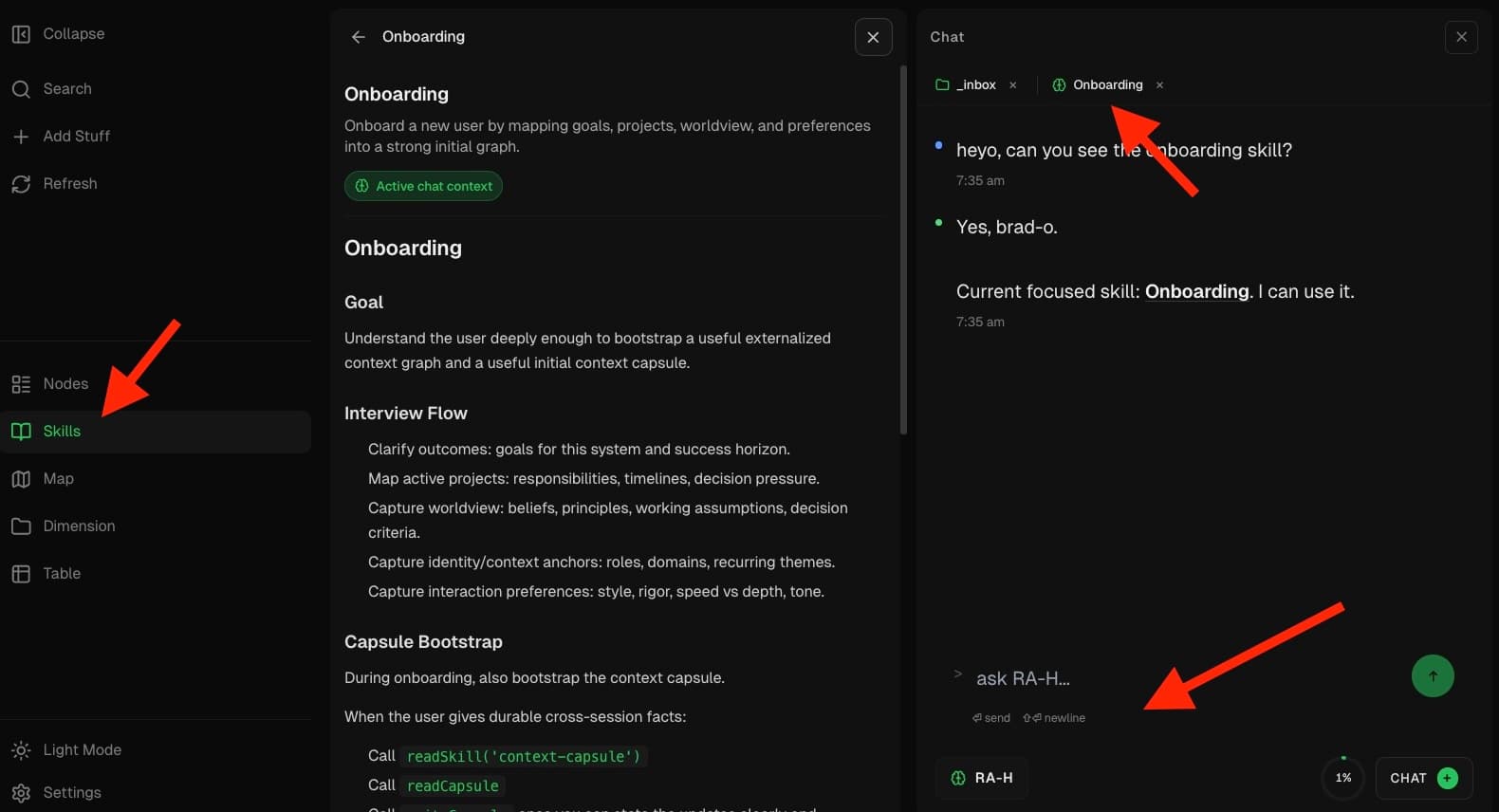
Task: Collapse the sidebar with the Collapse icon
Action: click(21, 34)
